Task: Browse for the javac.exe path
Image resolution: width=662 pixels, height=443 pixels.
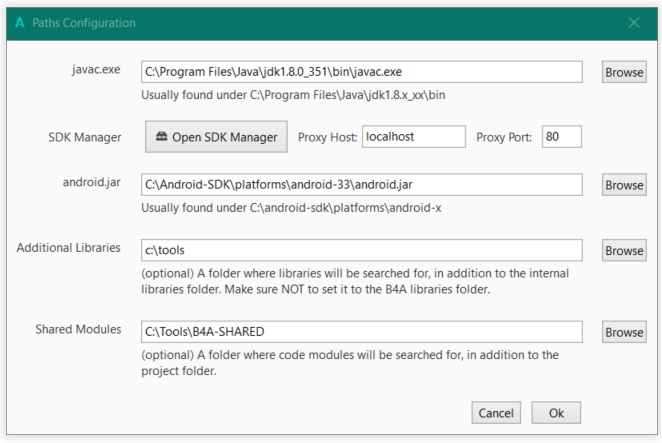Action: pos(624,72)
